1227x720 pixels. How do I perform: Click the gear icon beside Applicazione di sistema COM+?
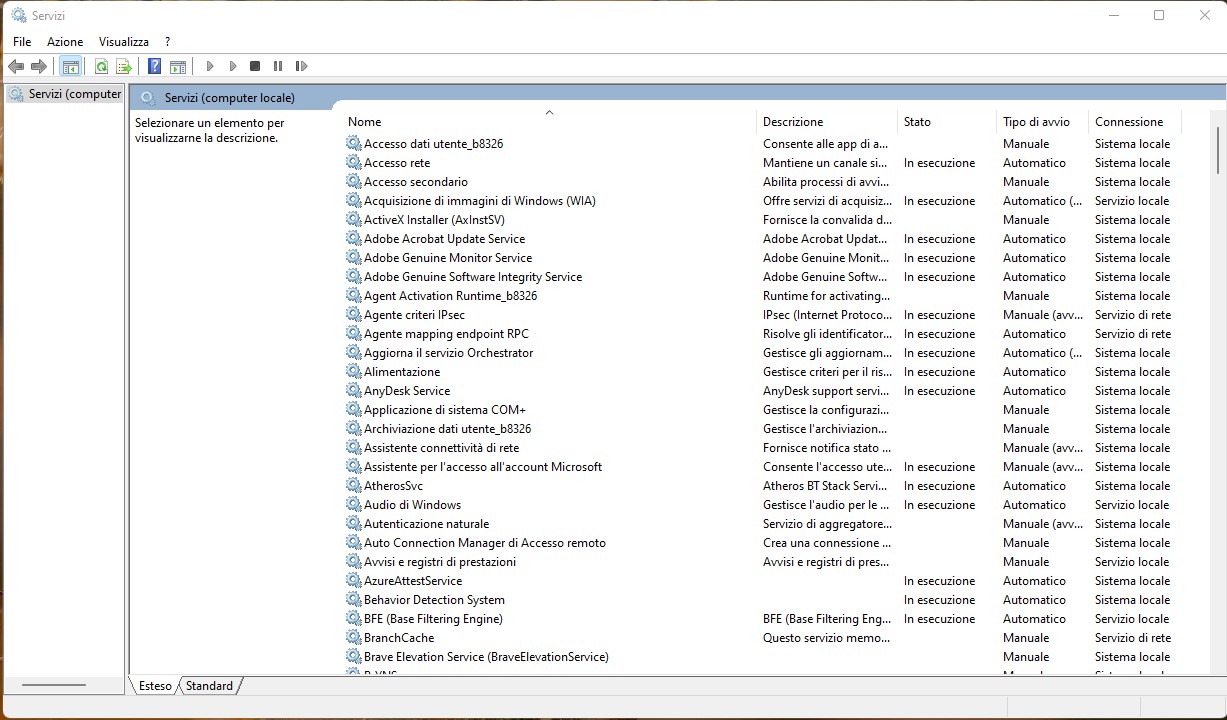(x=353, y=410)
